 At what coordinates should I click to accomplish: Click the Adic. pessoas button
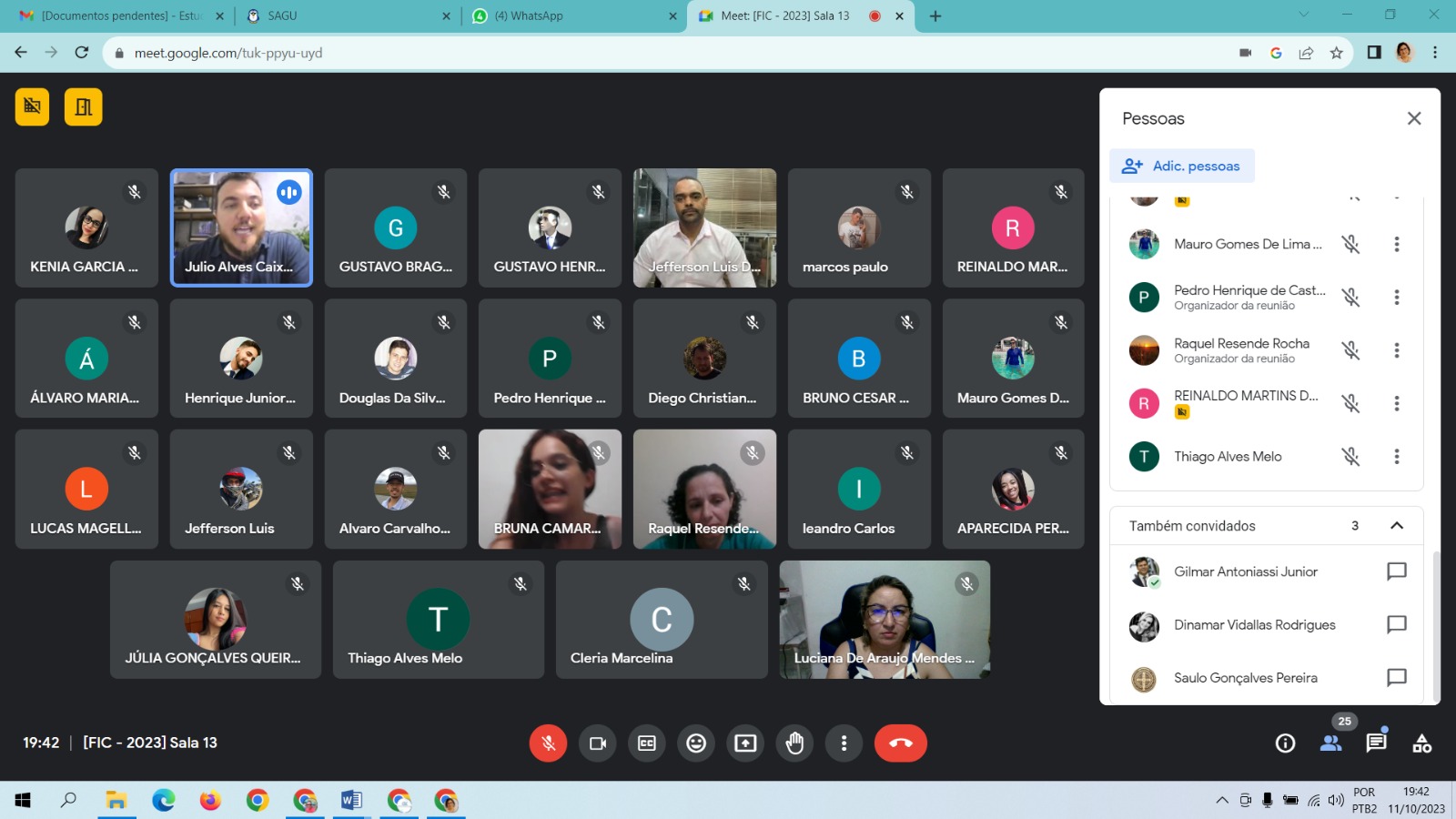pyautogui.click(x=1182, y=166)
